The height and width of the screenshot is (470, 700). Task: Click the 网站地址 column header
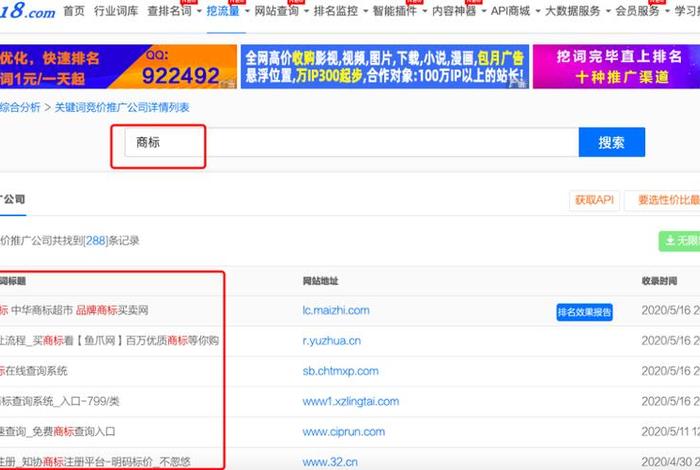(321, 281)
